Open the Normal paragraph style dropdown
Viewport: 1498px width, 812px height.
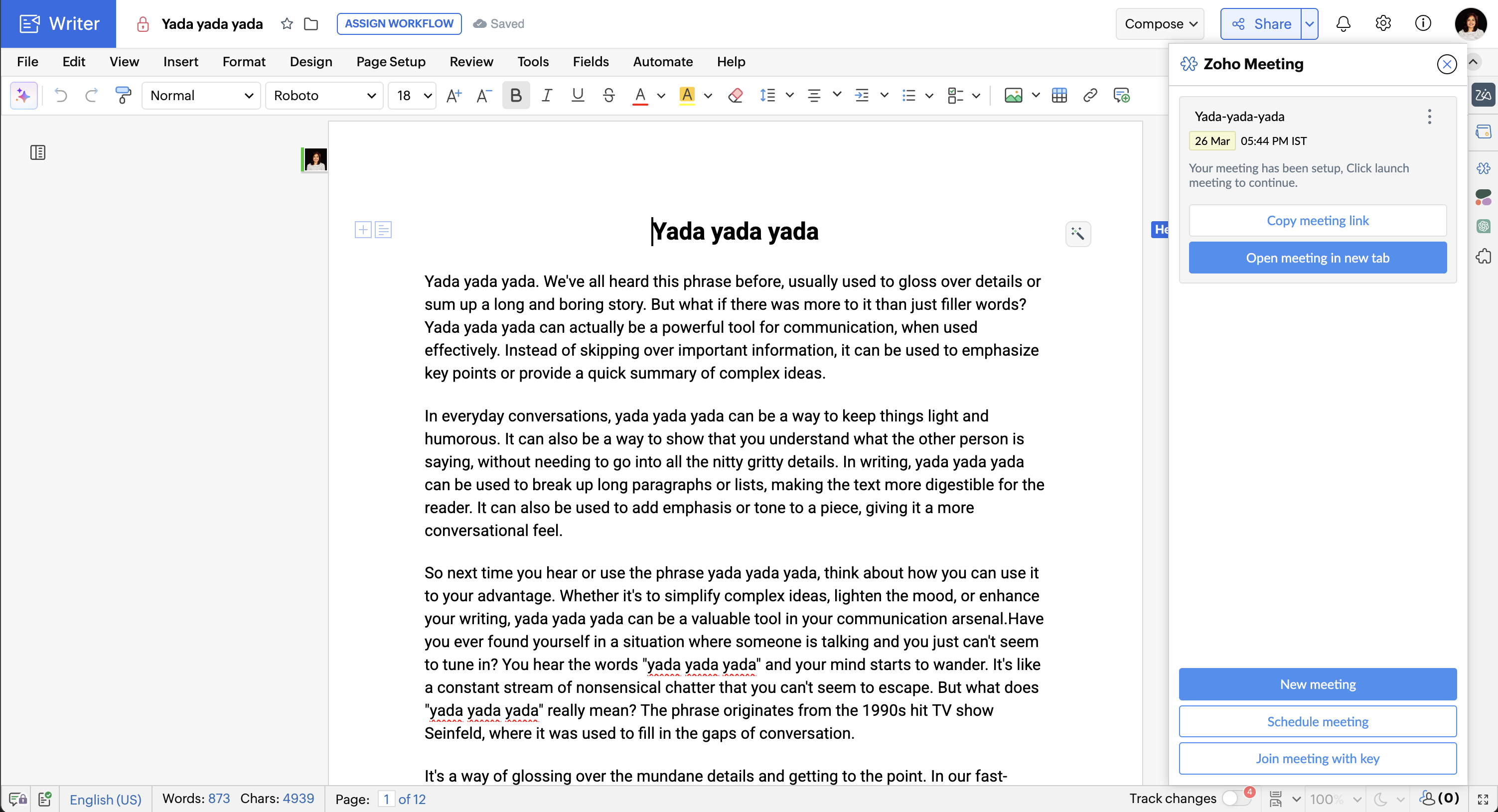201,95
